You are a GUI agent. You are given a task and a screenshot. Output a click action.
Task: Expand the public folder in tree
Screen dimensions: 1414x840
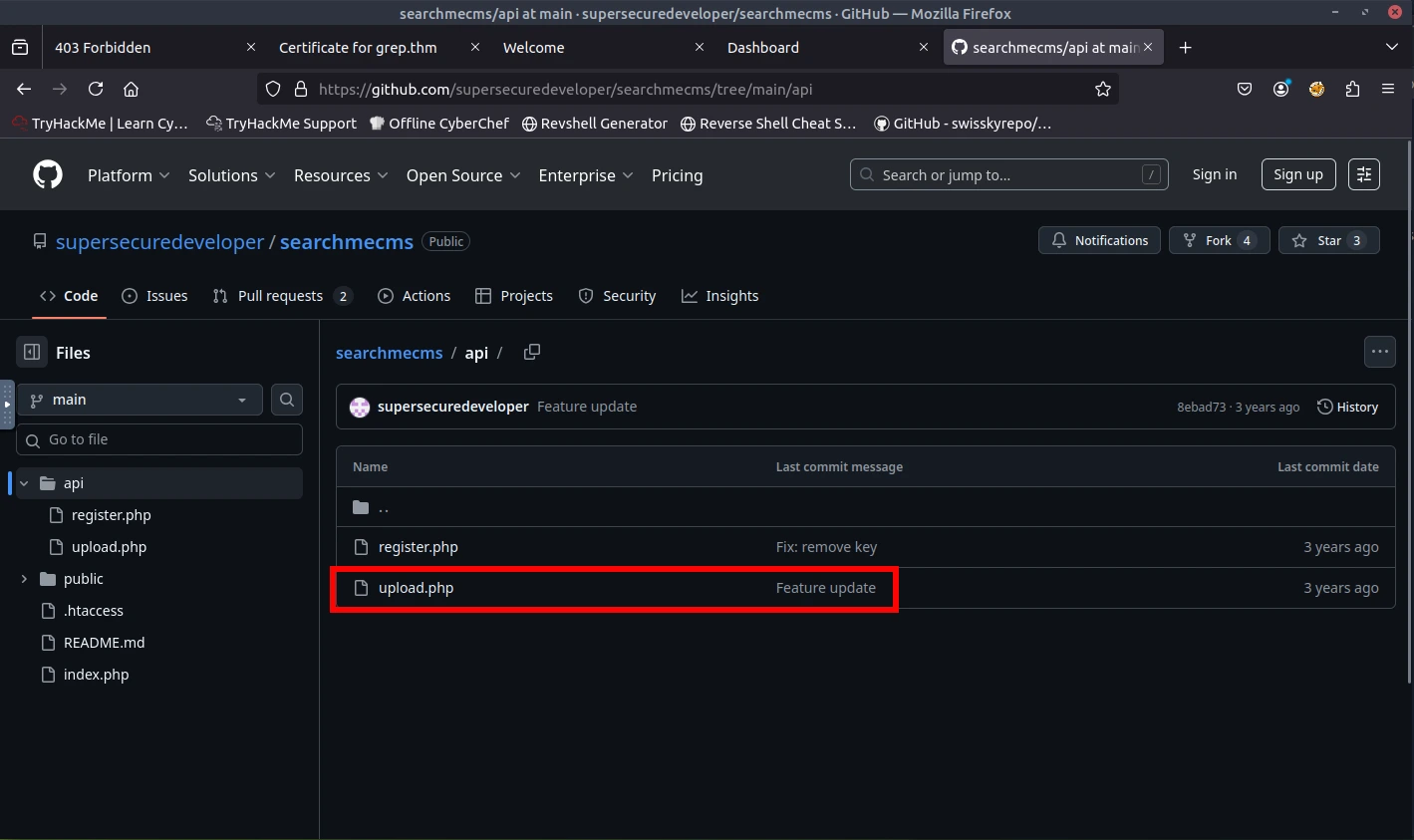tap(24, 579)
